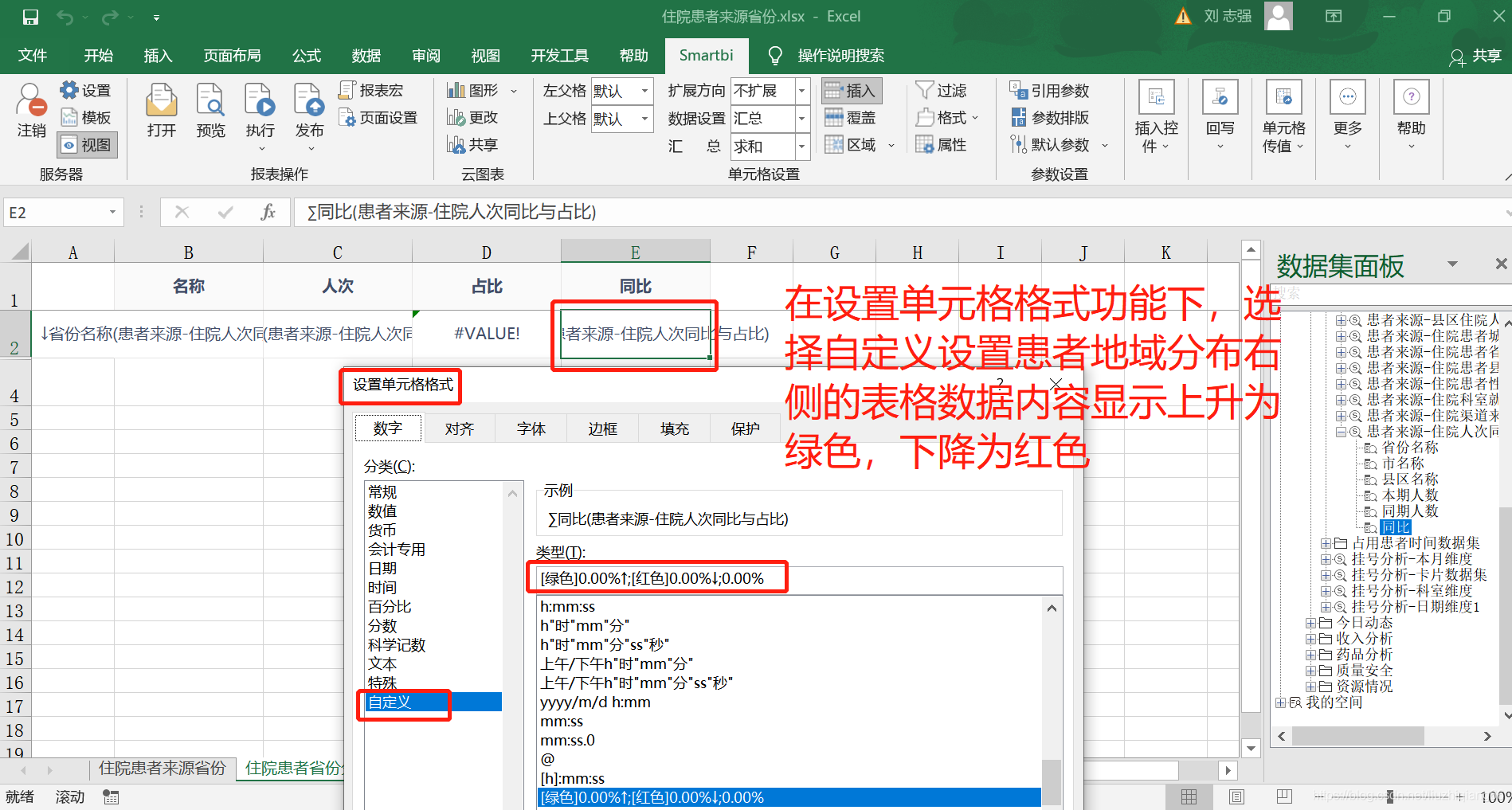The image size is (1512, 810).
Task: Click the formula bar text
Action: pos(452,212)
